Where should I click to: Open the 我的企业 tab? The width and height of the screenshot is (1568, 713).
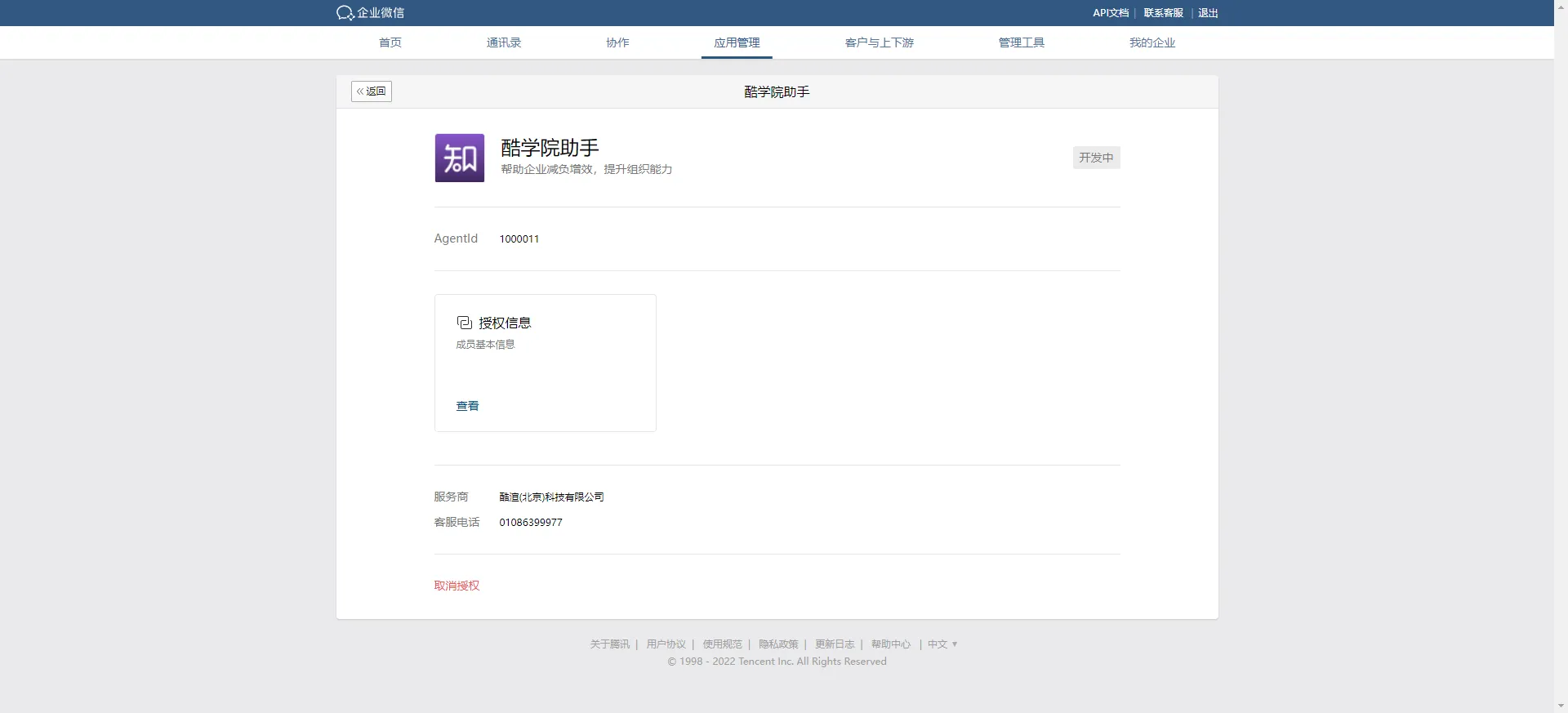1152,42
